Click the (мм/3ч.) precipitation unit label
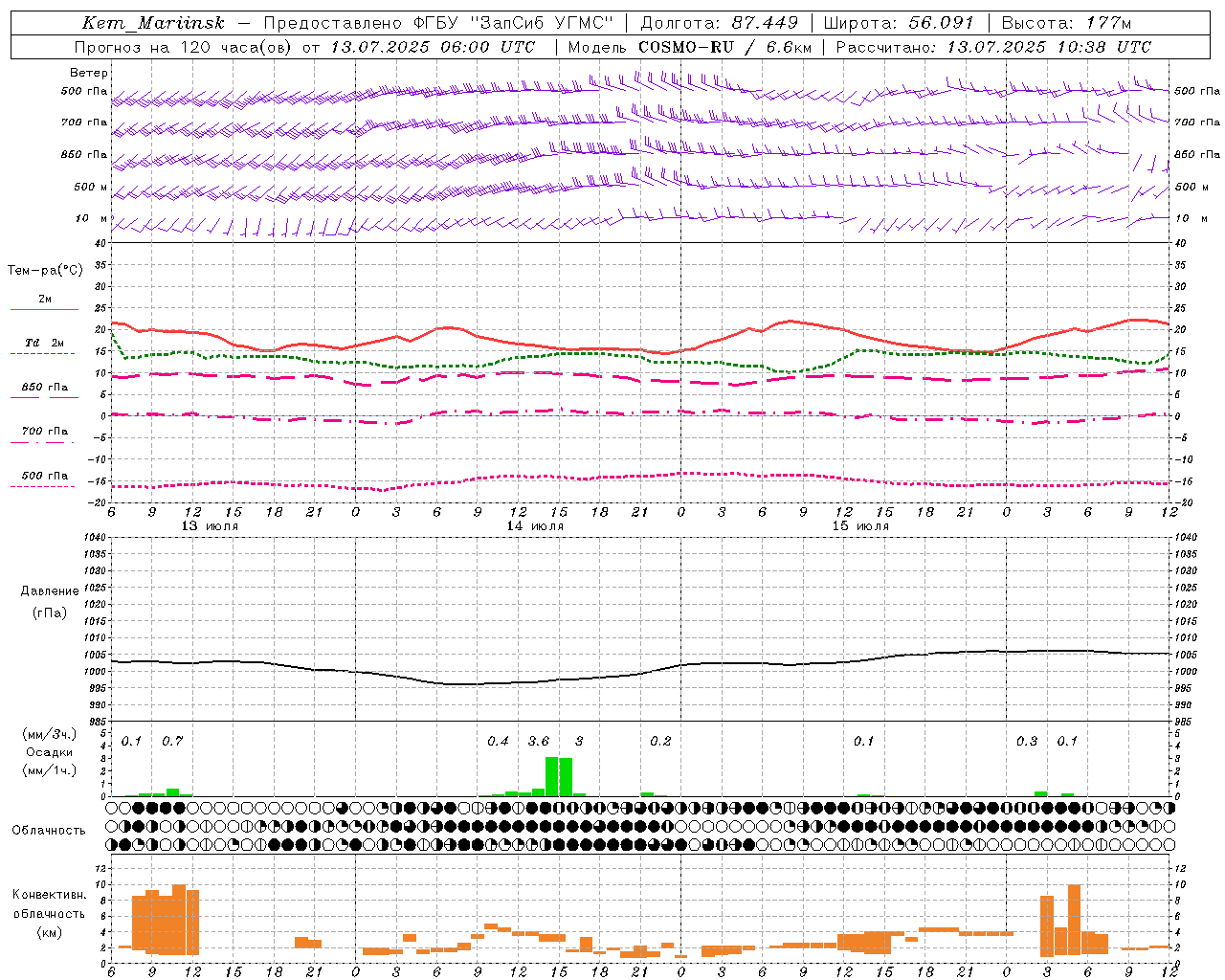Viewport: 1225px width, 980px height. point(49,734)
